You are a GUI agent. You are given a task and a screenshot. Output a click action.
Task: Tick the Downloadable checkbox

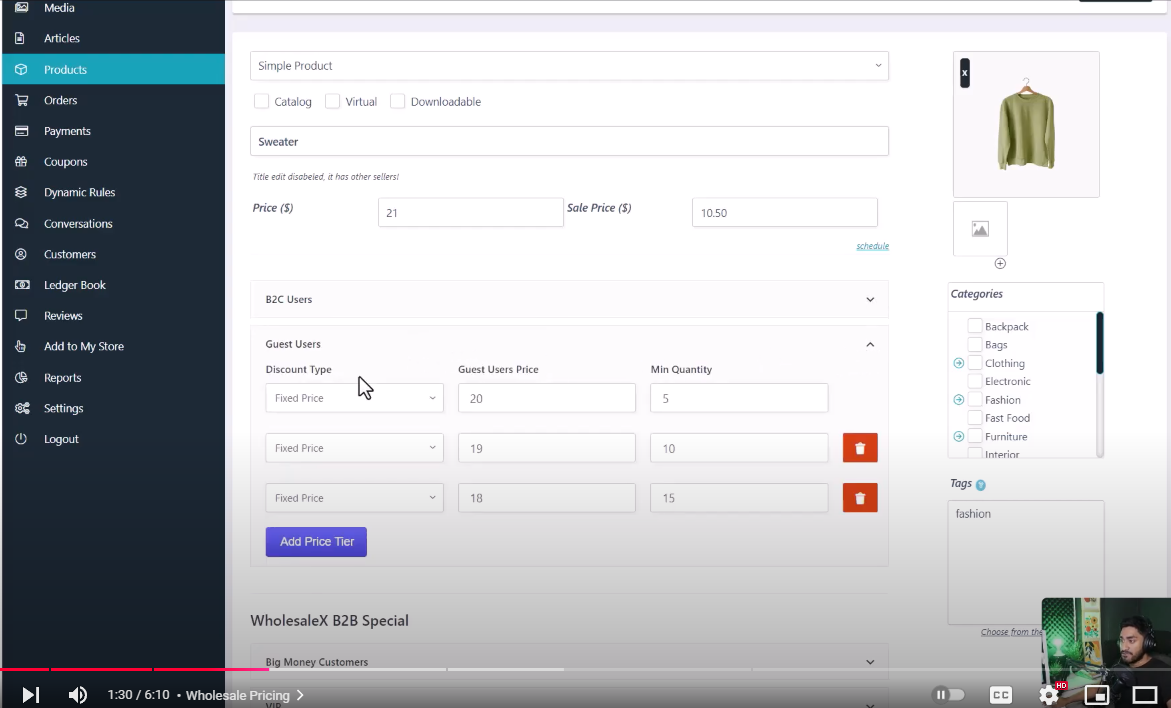coord(398,102)
